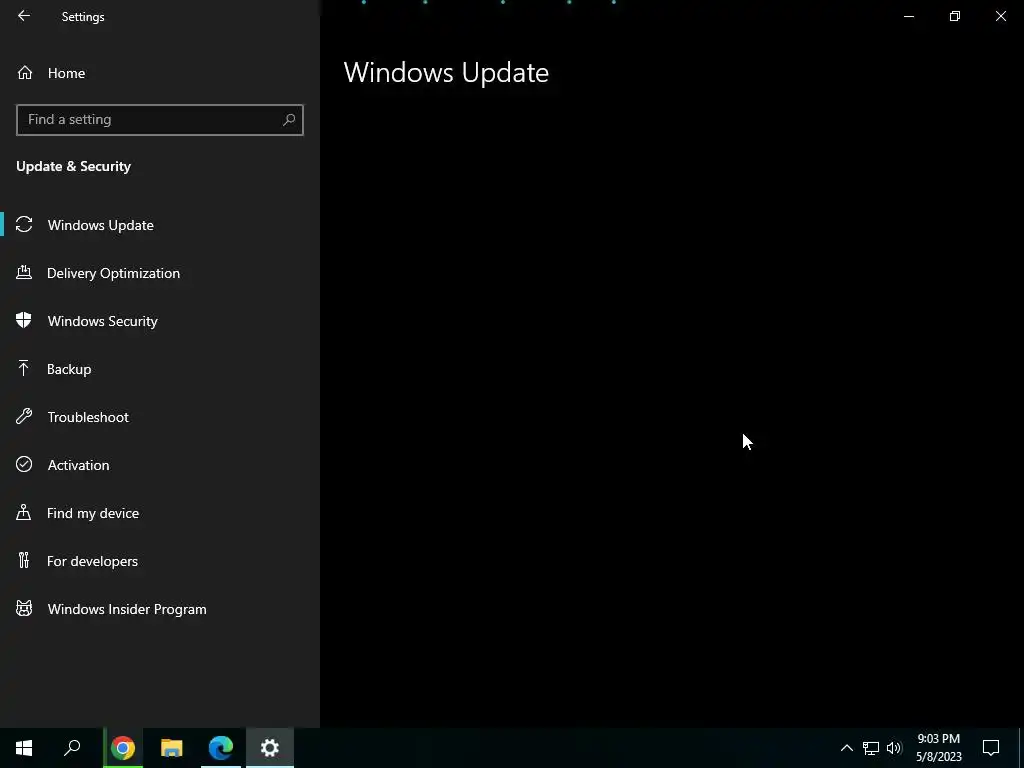The image size is (1024, 768).
Task: Open the Troubleshoot page
Action: coord(160,417)
